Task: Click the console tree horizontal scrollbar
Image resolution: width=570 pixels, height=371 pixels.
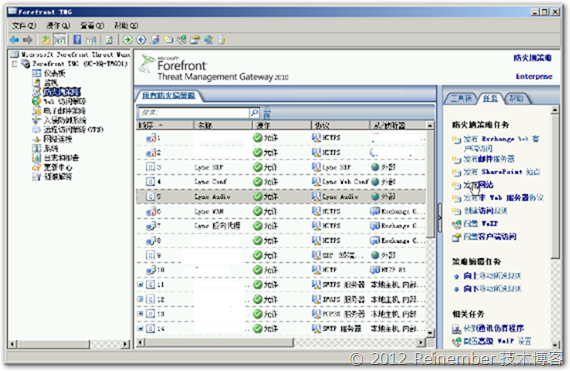Action: (69, 344)
